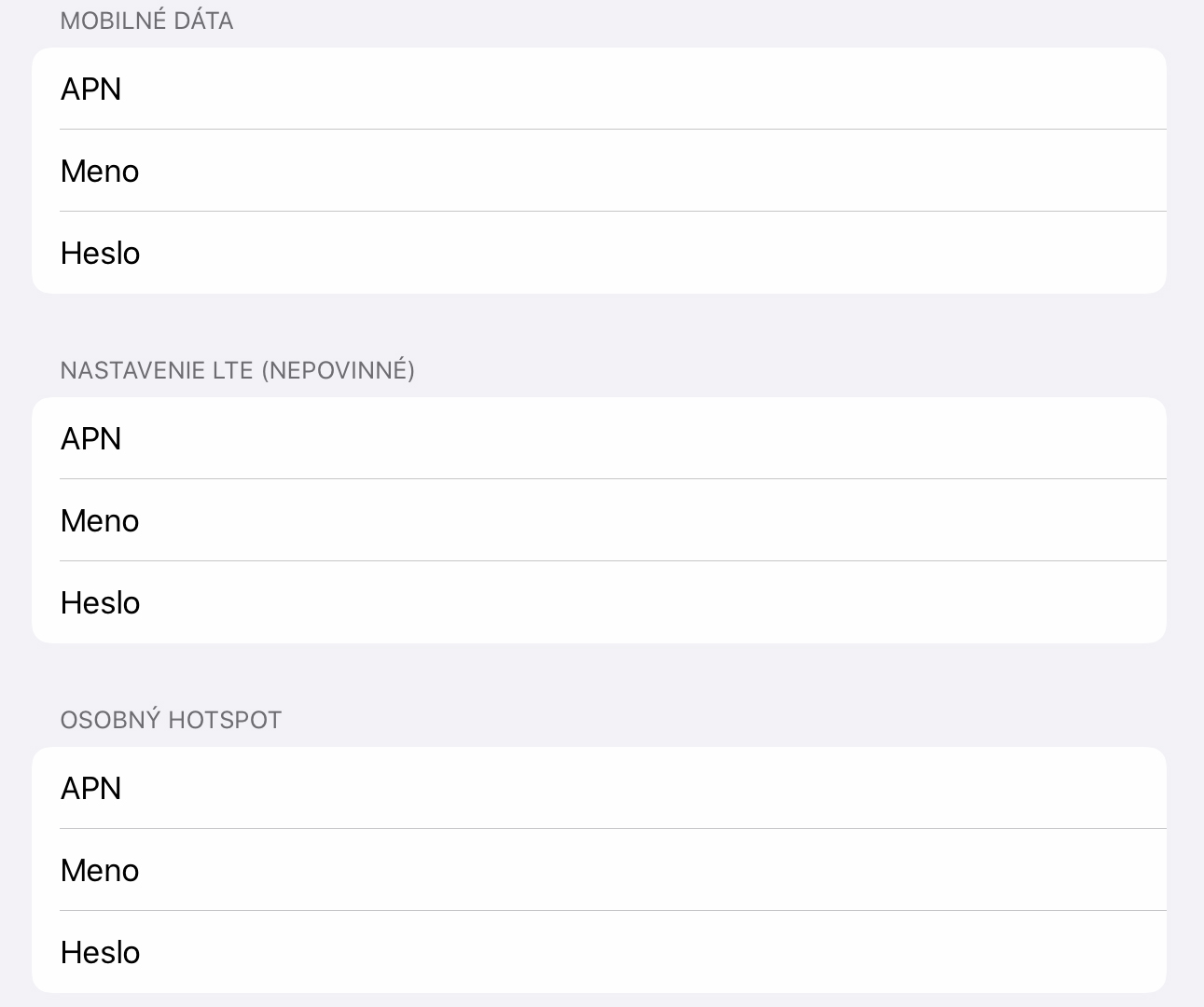This screenshot has width=1204, height=1007.
Task: Tap the APN field in LTE settings
Action: point(599,438)
